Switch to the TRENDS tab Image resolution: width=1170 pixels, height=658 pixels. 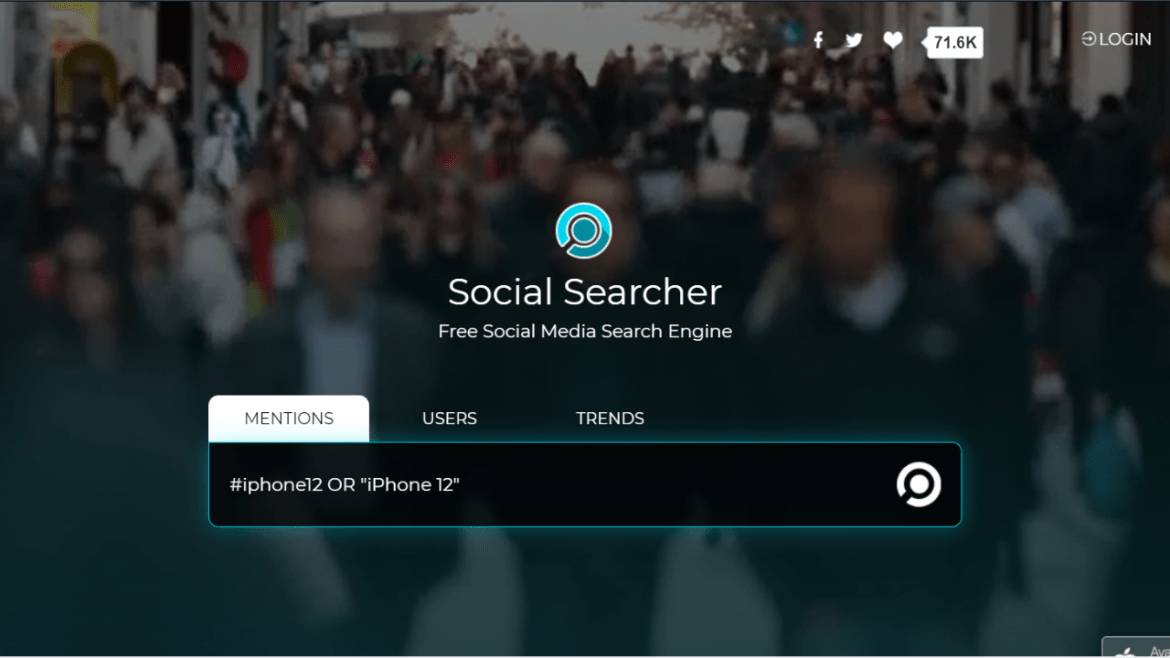[610, 419]
